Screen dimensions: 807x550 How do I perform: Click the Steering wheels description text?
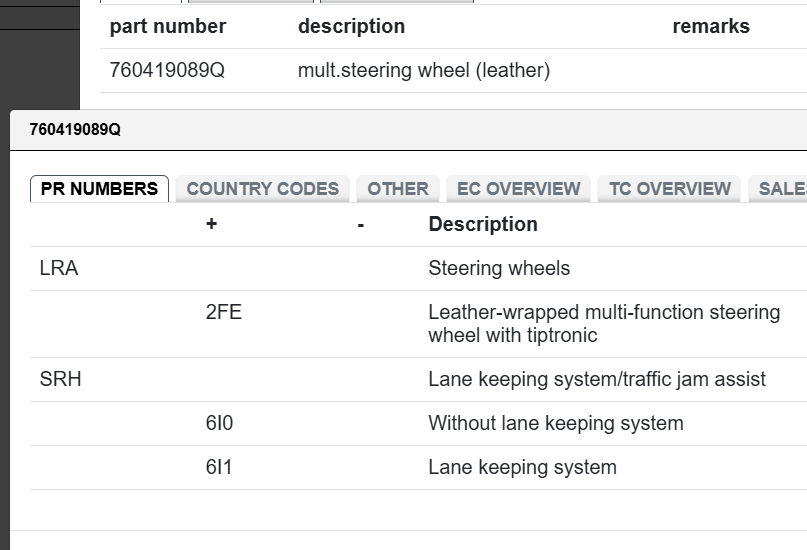pyautogui.click(x=498, y=269)
